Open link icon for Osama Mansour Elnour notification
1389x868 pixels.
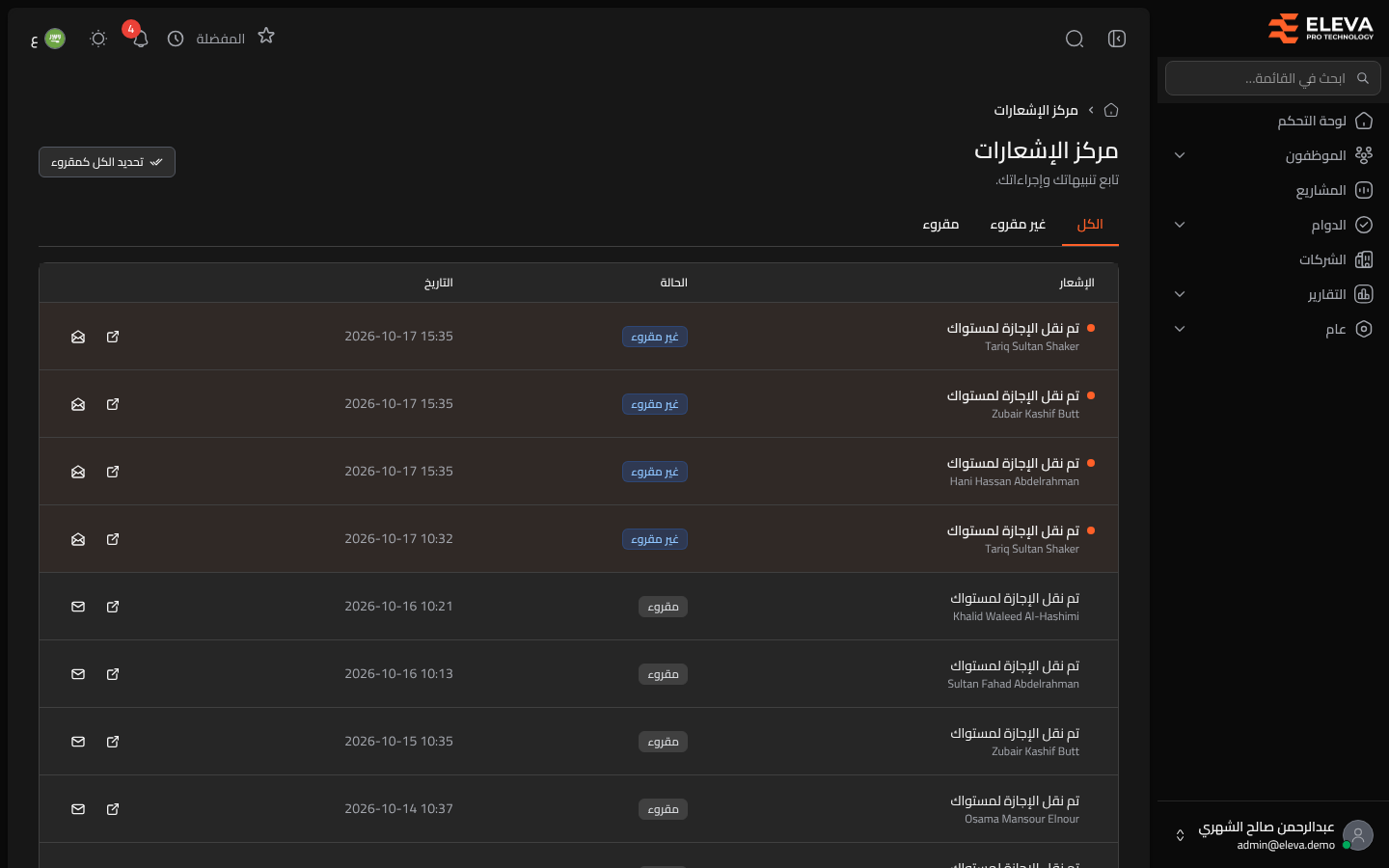coord(113,809)
